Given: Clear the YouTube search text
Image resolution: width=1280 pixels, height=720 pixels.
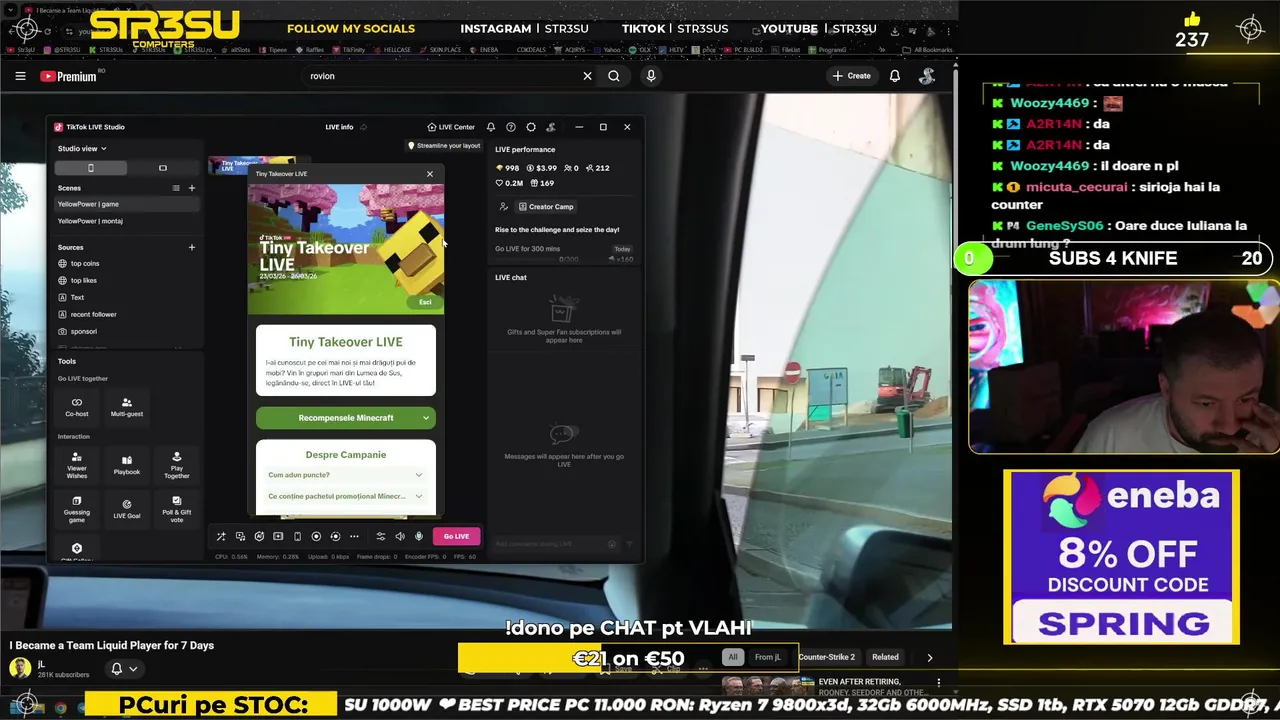Looking at the screenshot, I should point(588,76).
